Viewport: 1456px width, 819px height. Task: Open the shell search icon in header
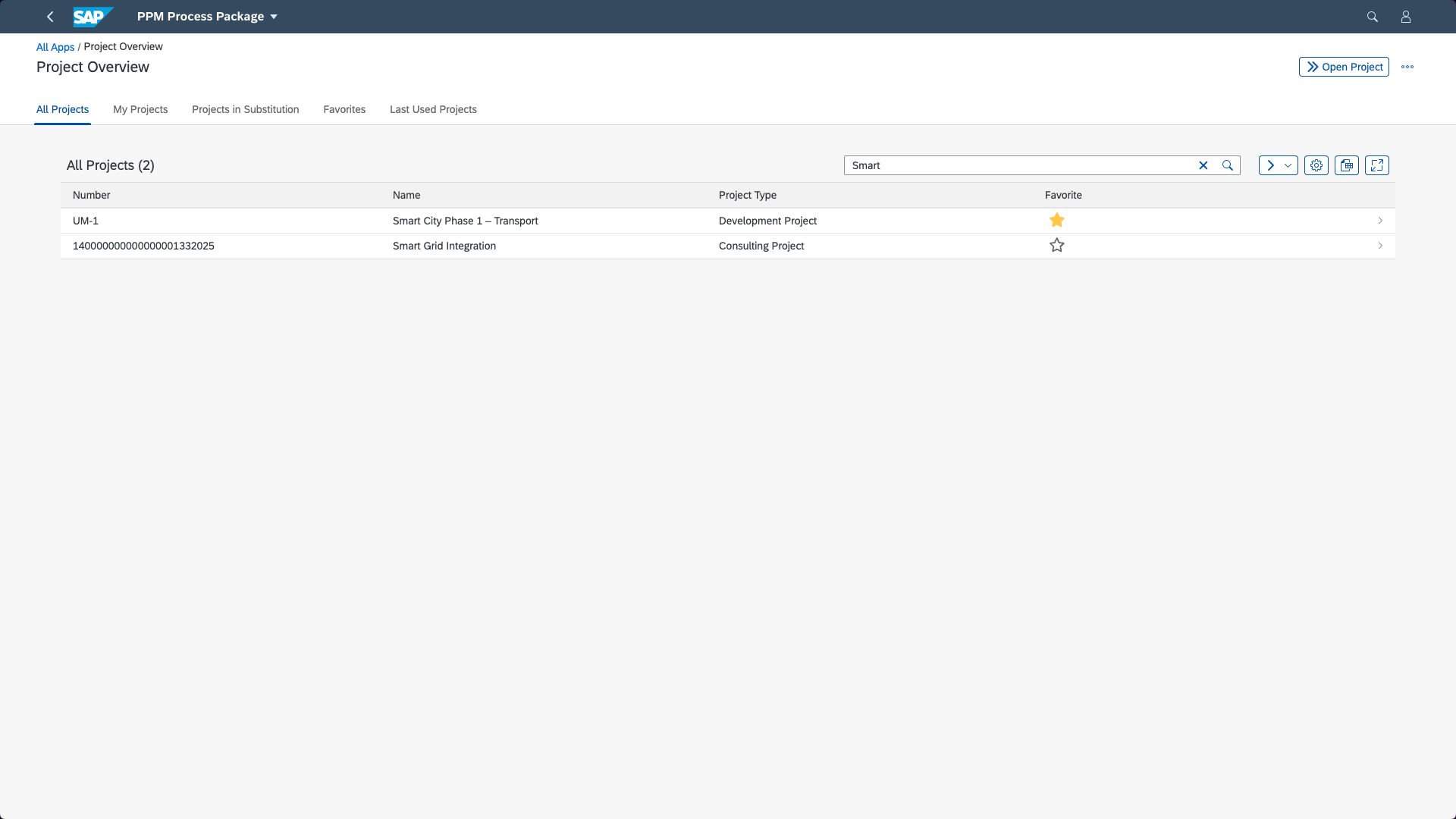pos(1372,17)
